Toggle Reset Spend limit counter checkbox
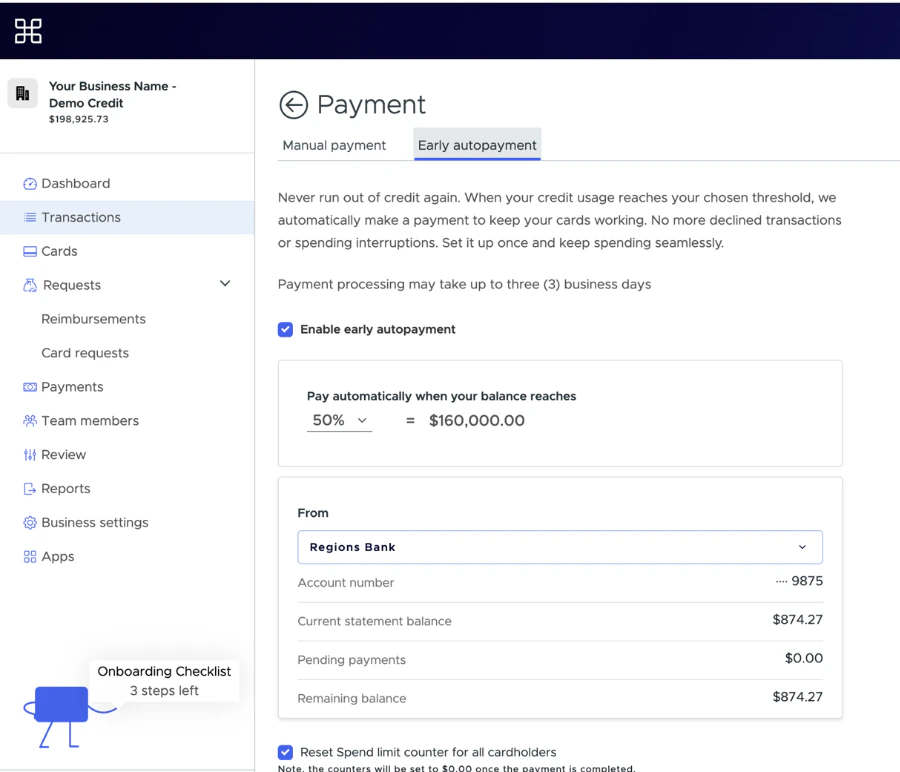This screenshot has width=900, height=772. pos(285,752)
